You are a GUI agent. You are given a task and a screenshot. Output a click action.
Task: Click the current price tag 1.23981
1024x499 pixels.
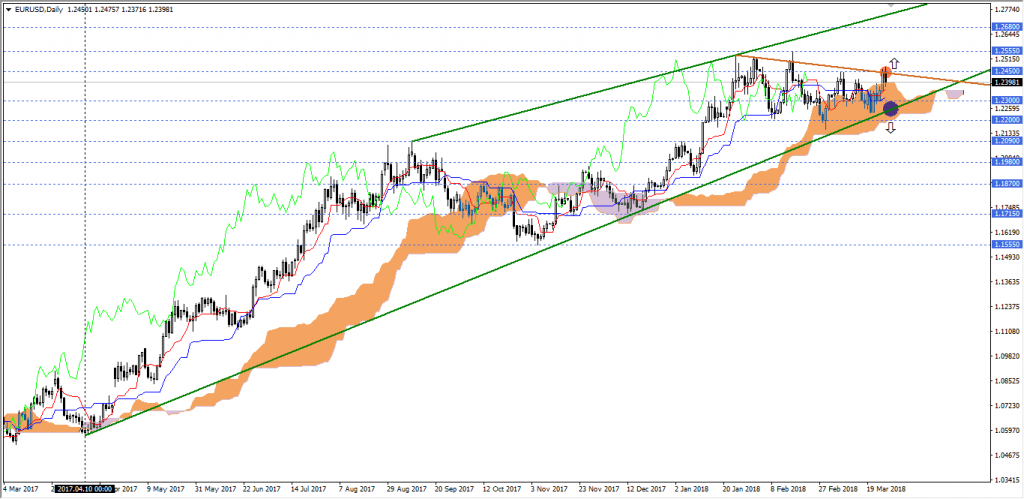(x=1005, y=82)
